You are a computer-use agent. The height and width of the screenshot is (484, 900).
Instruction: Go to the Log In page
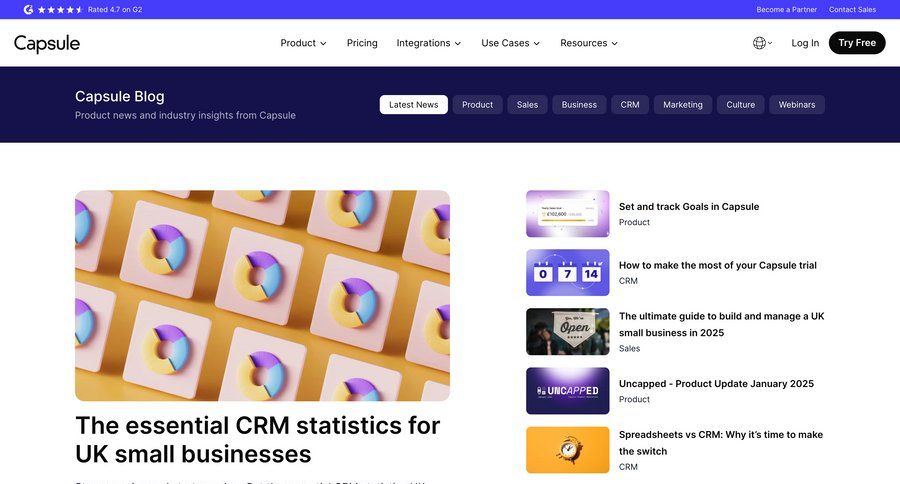pos(805,43)
